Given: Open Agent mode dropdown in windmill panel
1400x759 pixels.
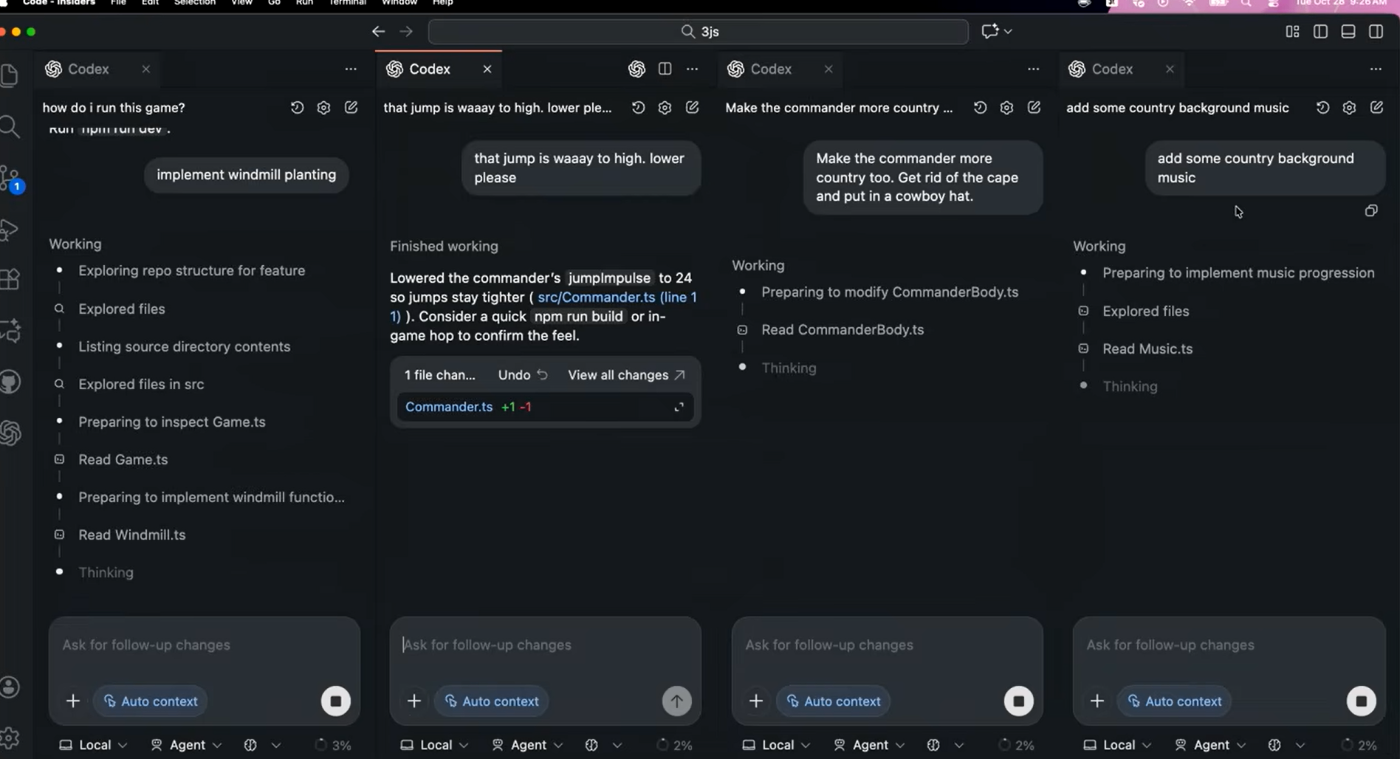Looking at the screenshot, I should pyautogui.click(x=186, y=745).
